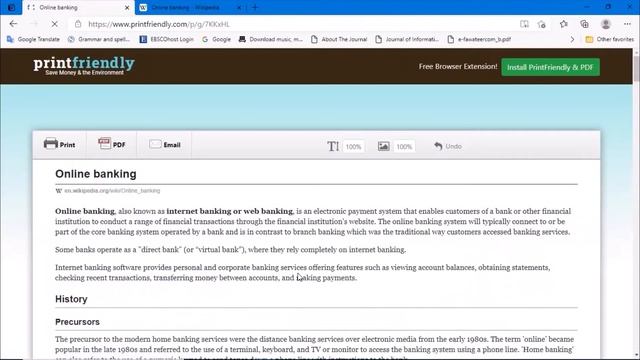
Task: Open the Grammar and spell bookmark
Action: click(x=99, y=39)
